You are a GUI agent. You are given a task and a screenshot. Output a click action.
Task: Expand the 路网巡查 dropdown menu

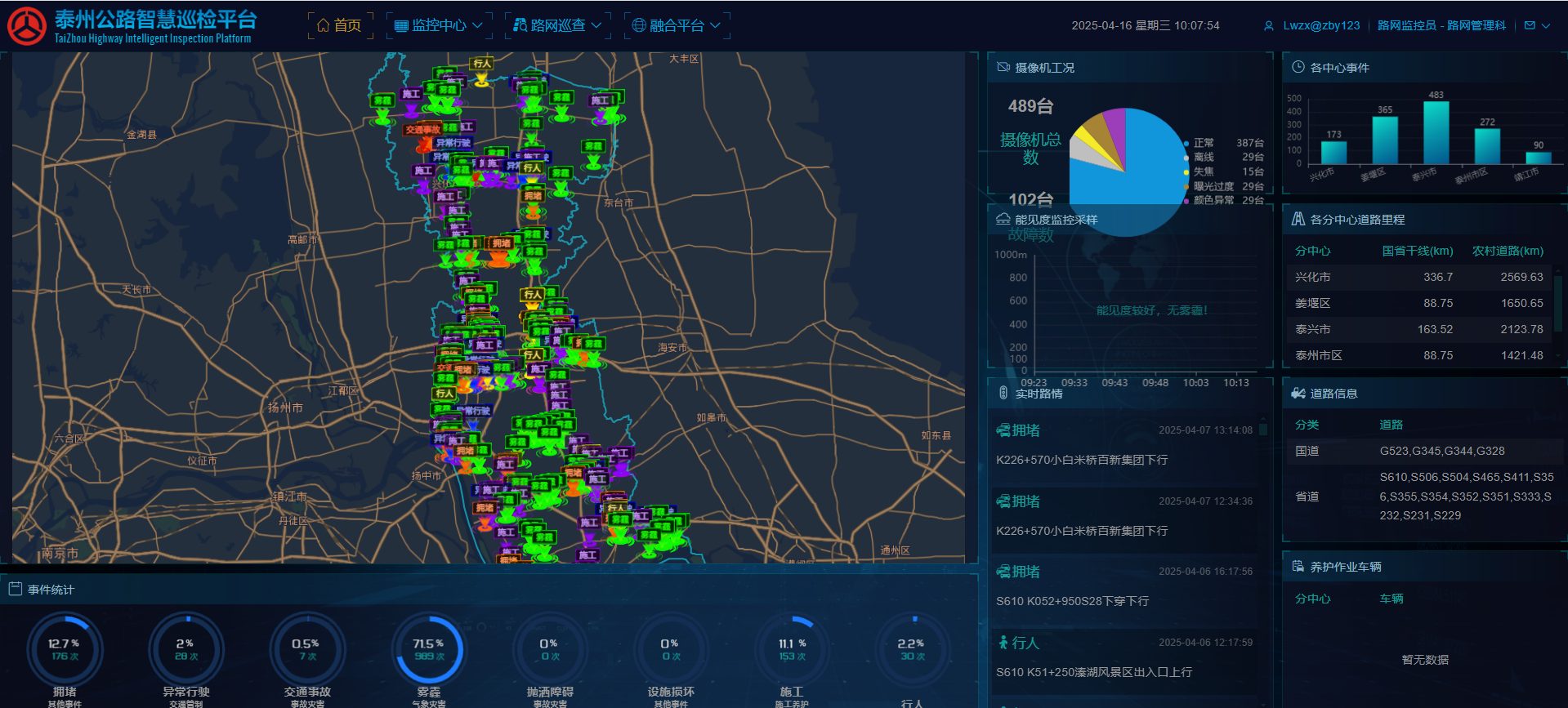[557, 25]
